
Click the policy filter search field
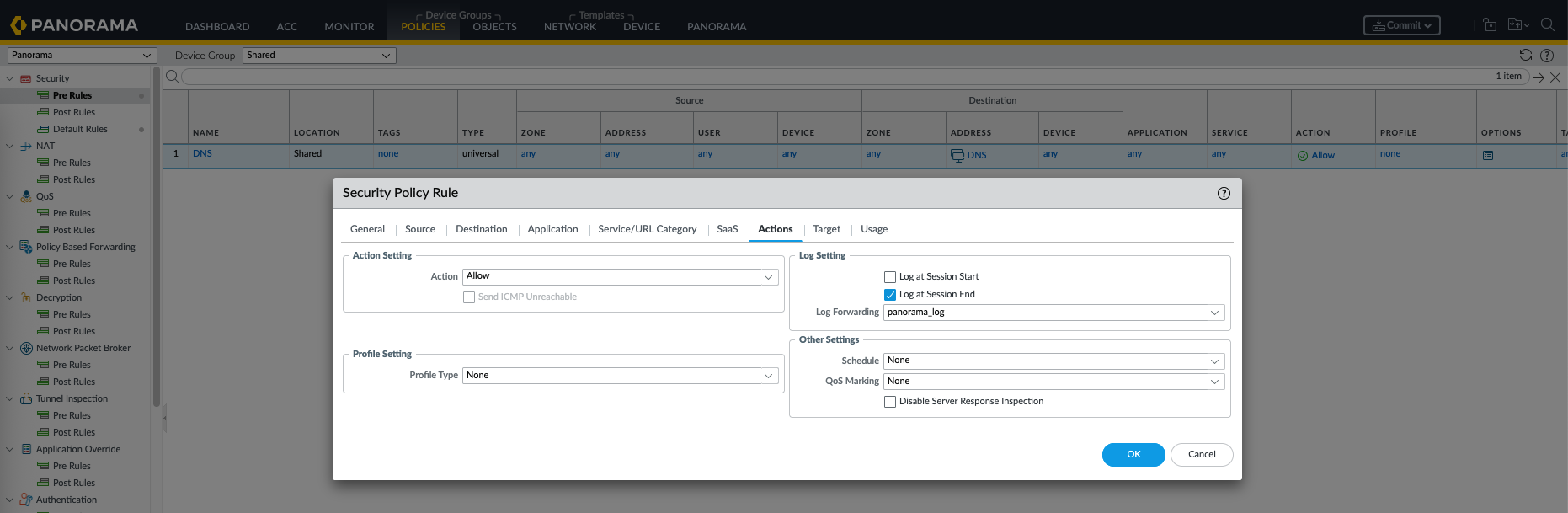pos(834,77)
